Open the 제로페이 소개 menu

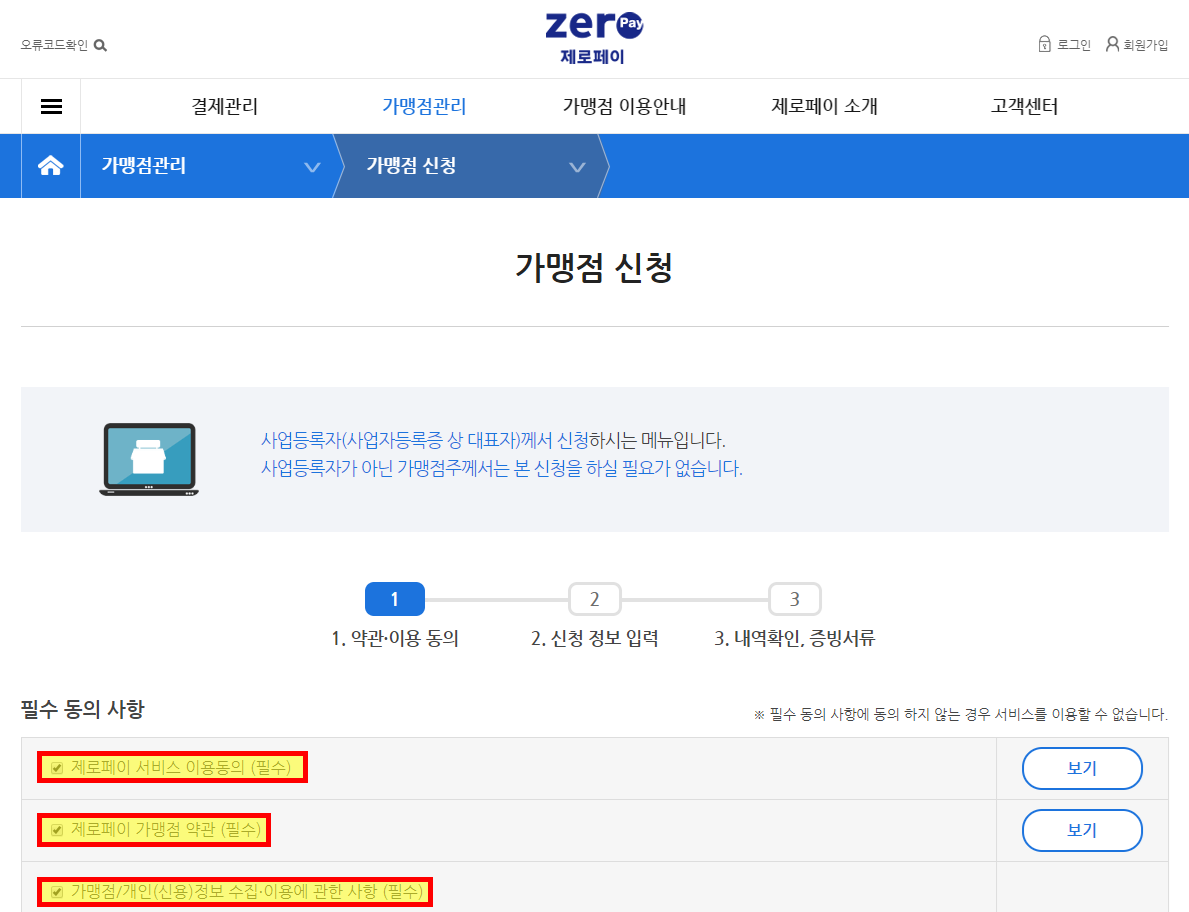coord(824,106)
